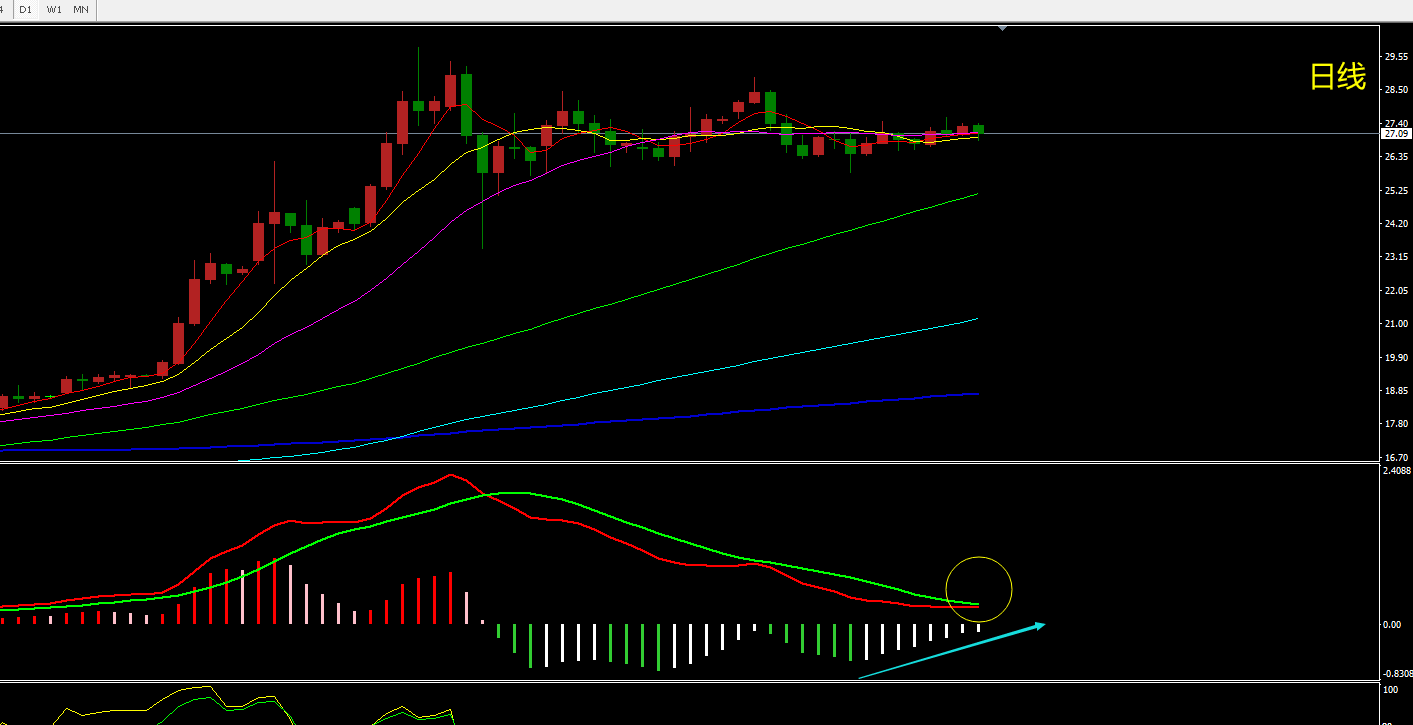Click the 18.85 price axis value

pyautogui.click(x=1396, y=390)
